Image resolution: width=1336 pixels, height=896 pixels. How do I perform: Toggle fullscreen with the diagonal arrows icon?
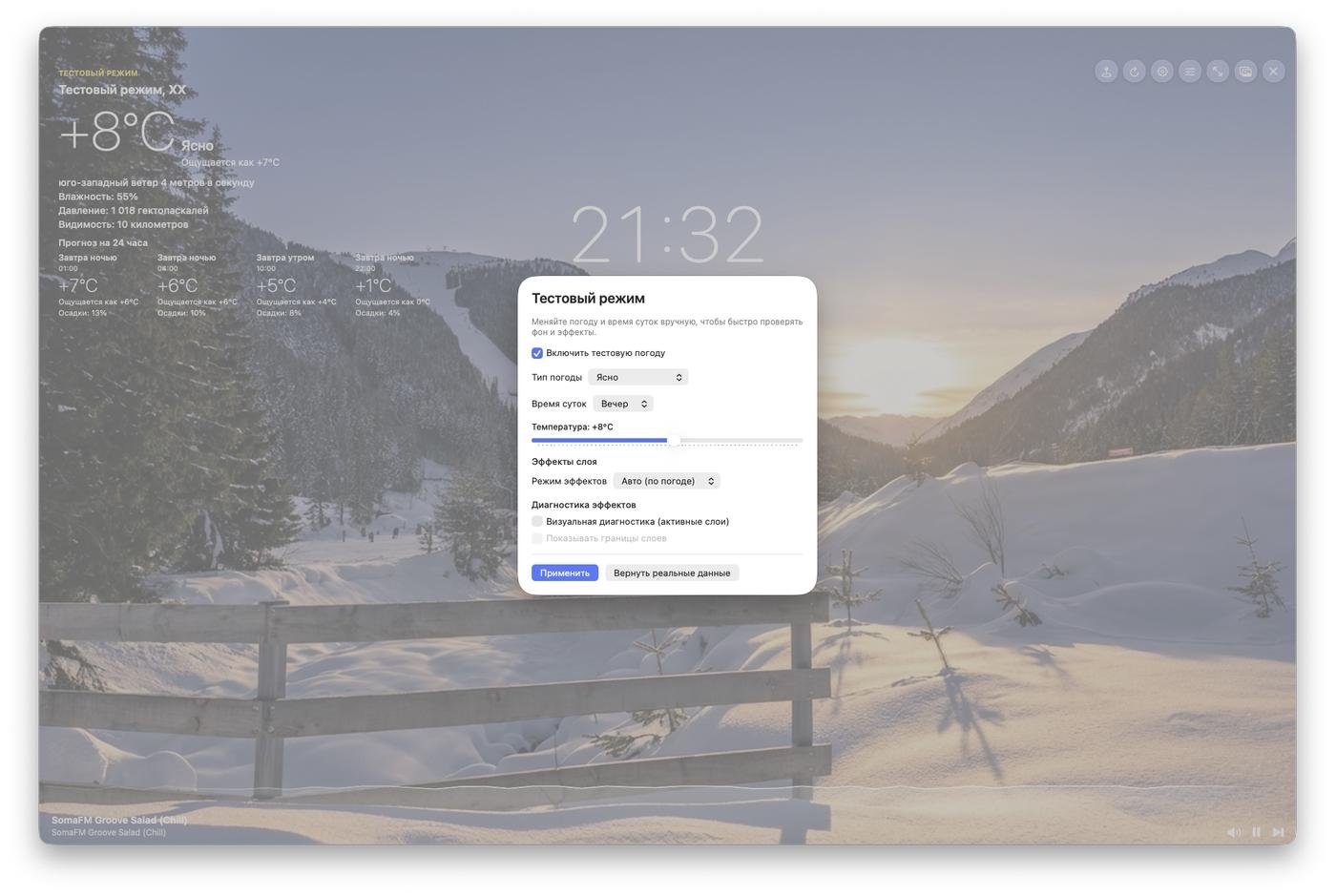point(1218,72)
